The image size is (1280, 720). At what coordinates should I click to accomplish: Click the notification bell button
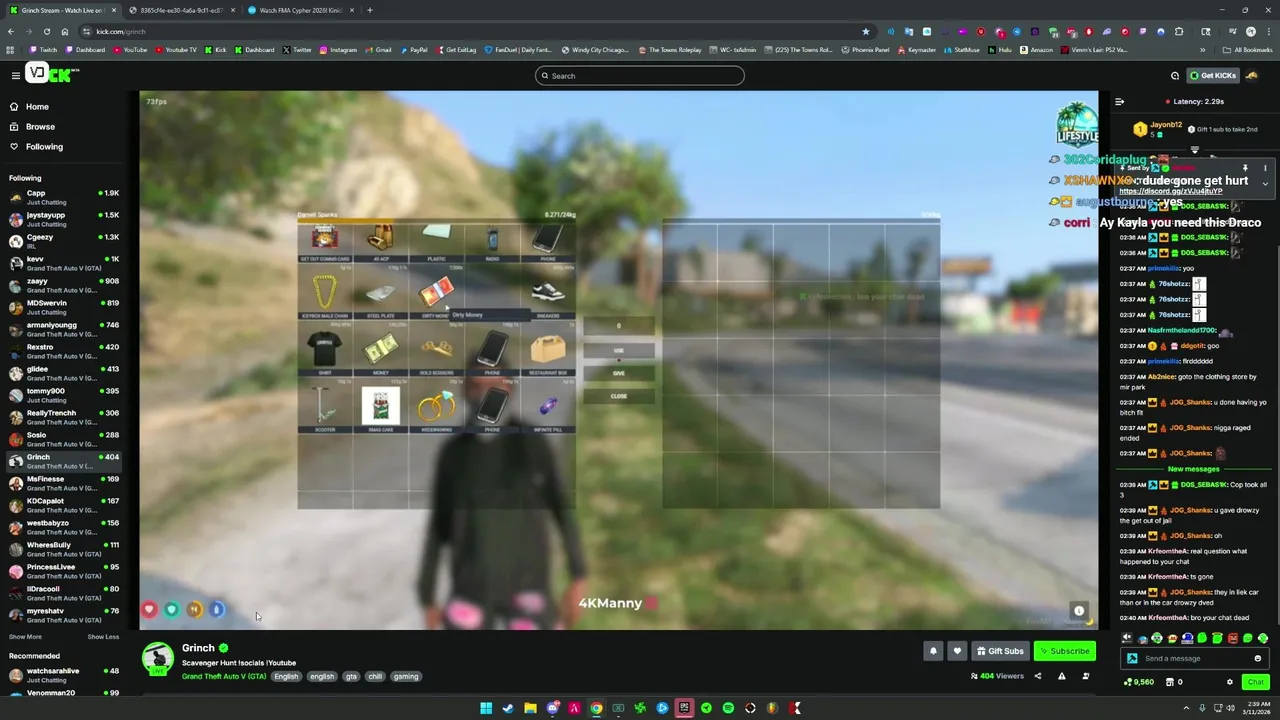click(x=933, y=651)
